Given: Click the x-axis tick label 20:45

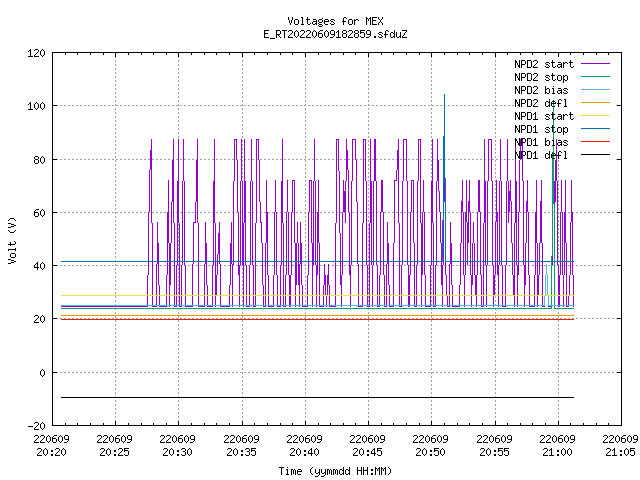Looking at the screenshot, I should point(368,452).
